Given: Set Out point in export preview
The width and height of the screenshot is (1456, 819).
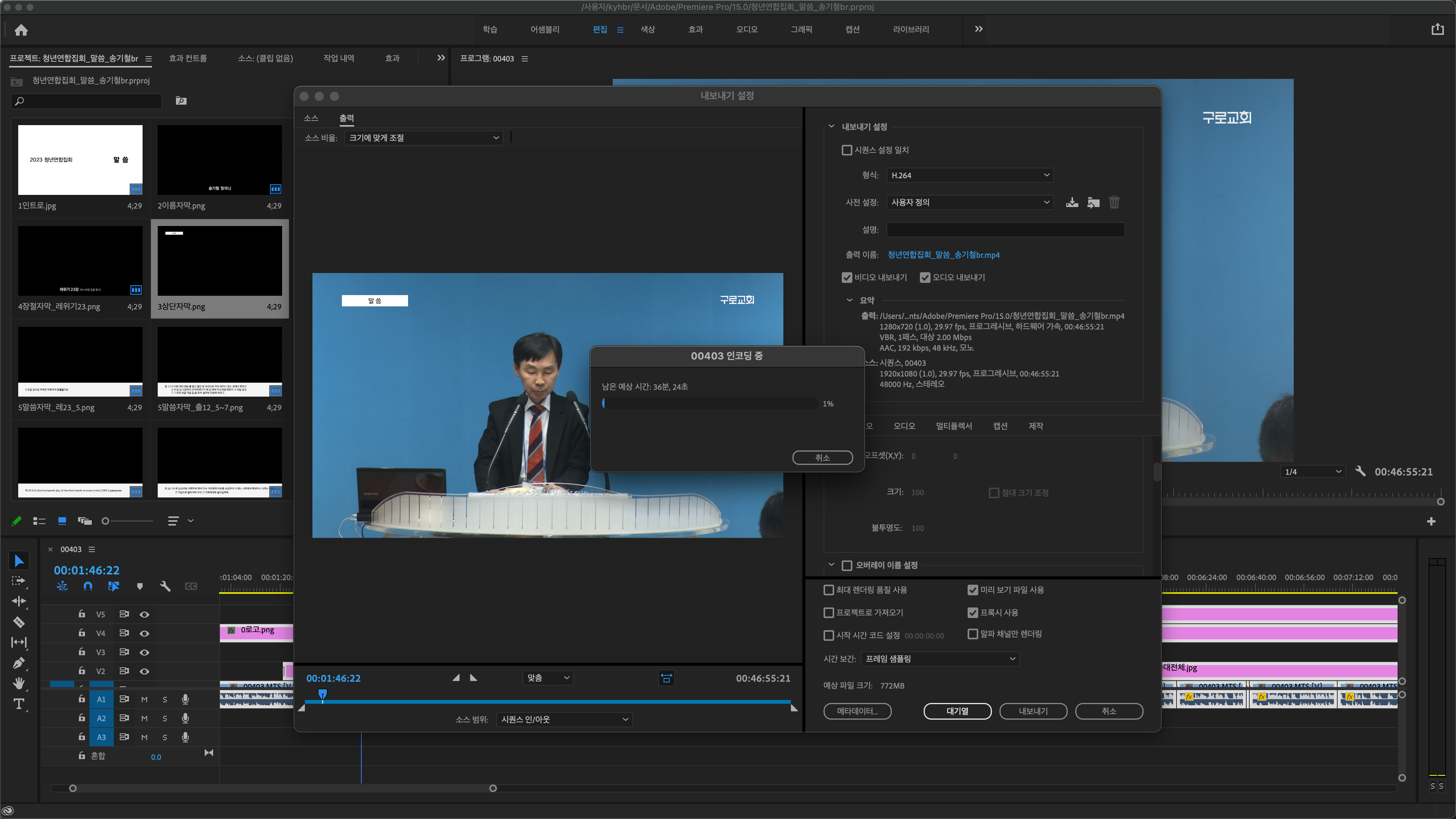Looking at the screenshot, I should pyautogui.click(x=474, y=678).
